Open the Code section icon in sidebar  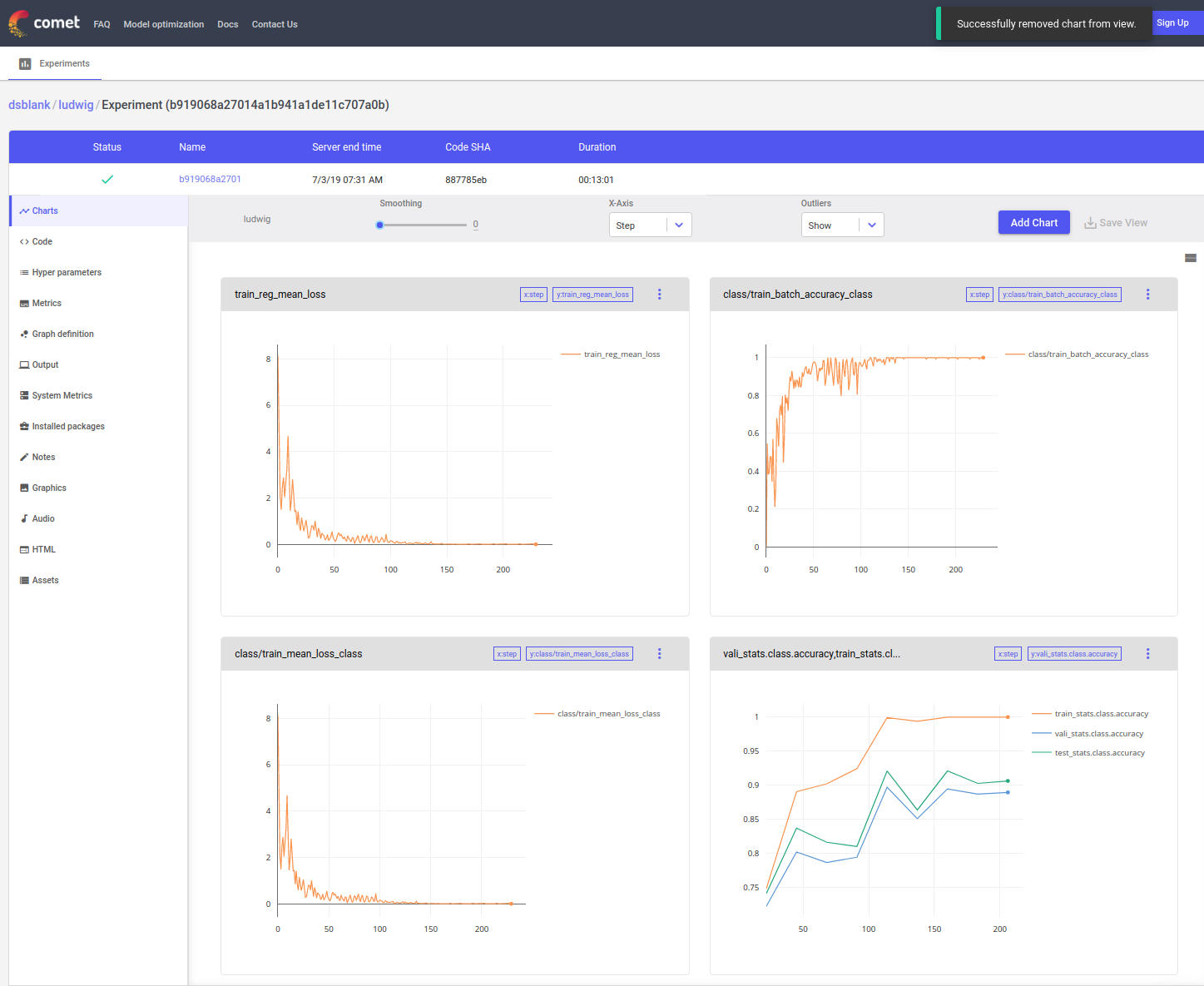[x=24, y=242]
